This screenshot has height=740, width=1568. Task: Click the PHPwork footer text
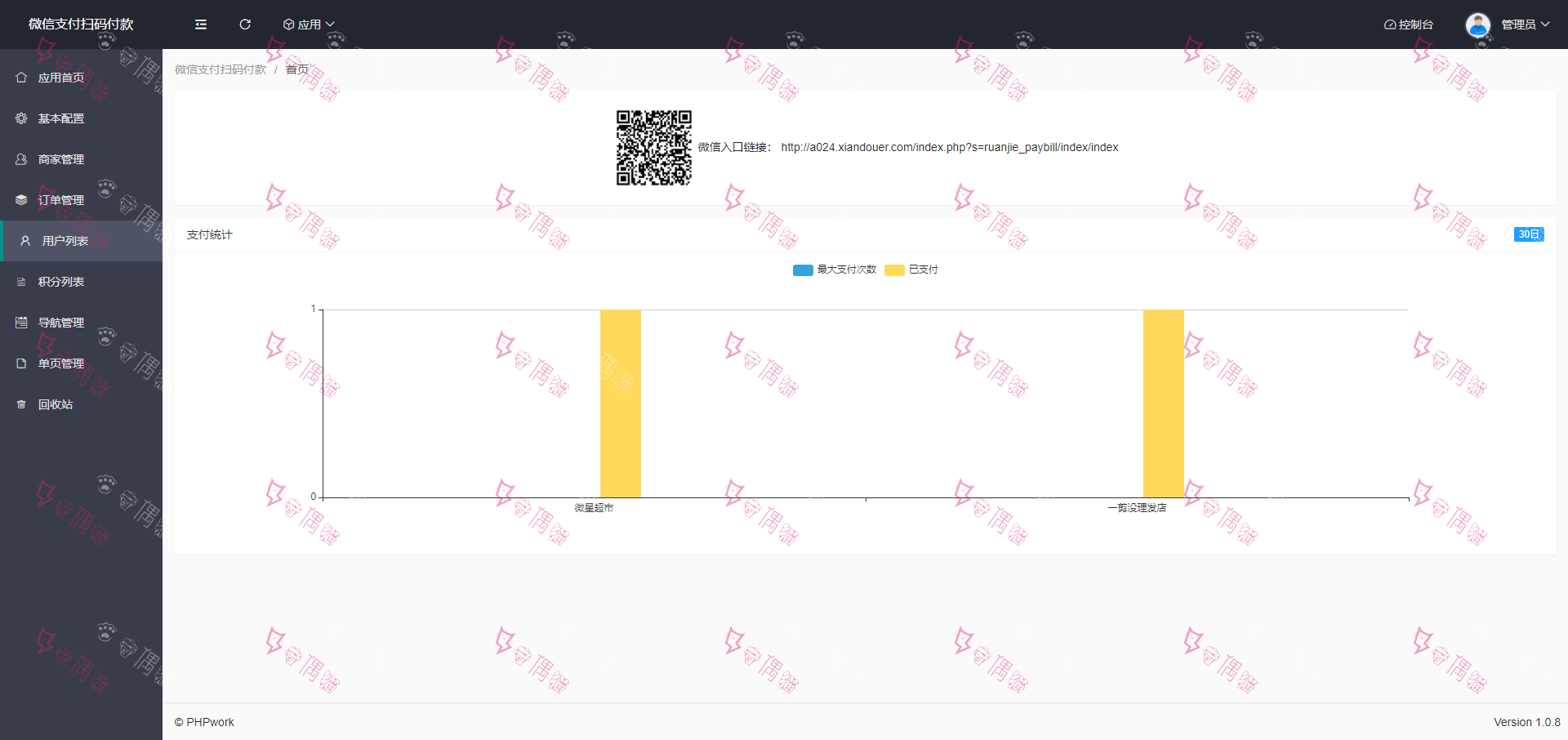click(x=204, y=722)
